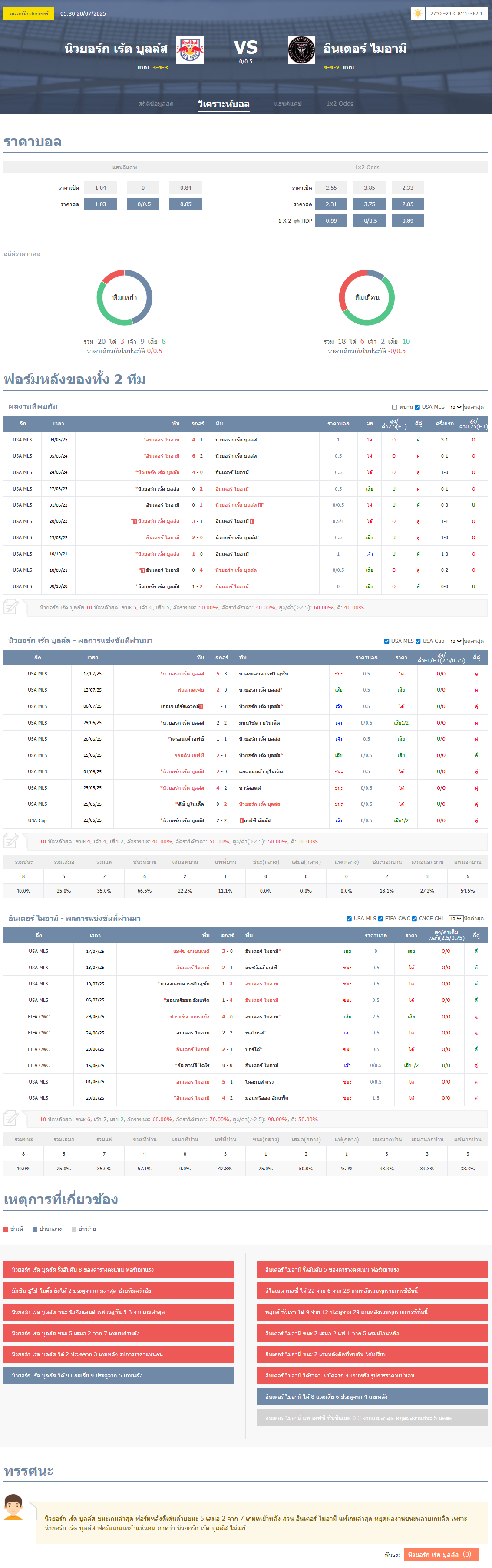
Task: Click 17/07/25 Red Bulls score 5 - 3
Action: coord(221,674)
